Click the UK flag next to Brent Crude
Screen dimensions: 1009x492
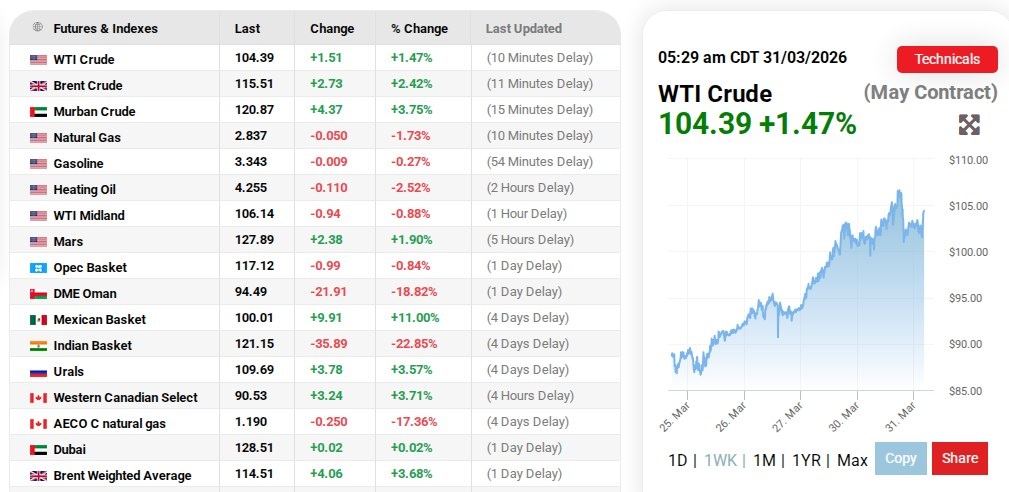pyautogui.click(x=38, y=85)
